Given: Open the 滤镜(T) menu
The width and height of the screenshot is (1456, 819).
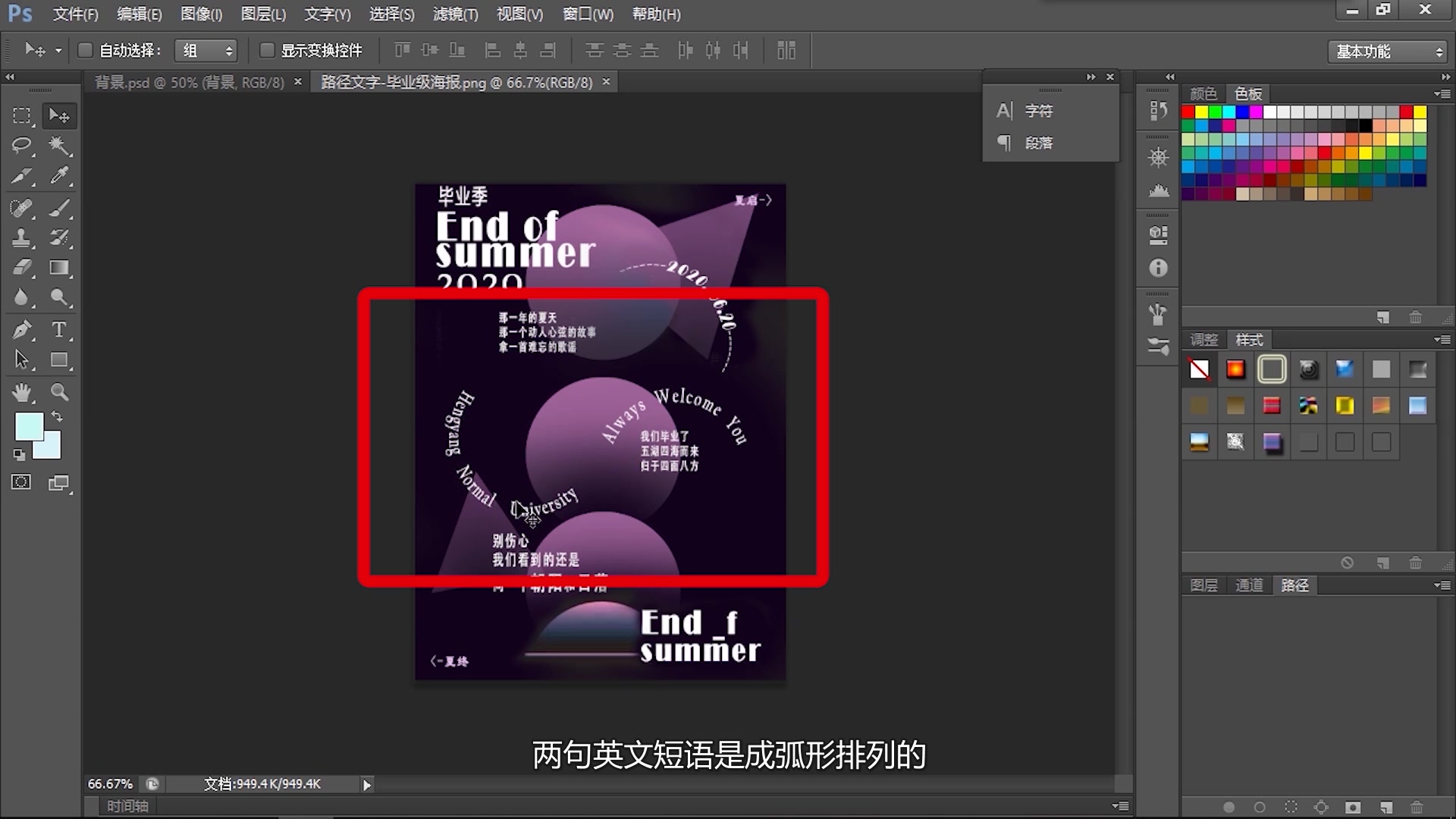Looking at the screenshot, I should pos(455,14).
